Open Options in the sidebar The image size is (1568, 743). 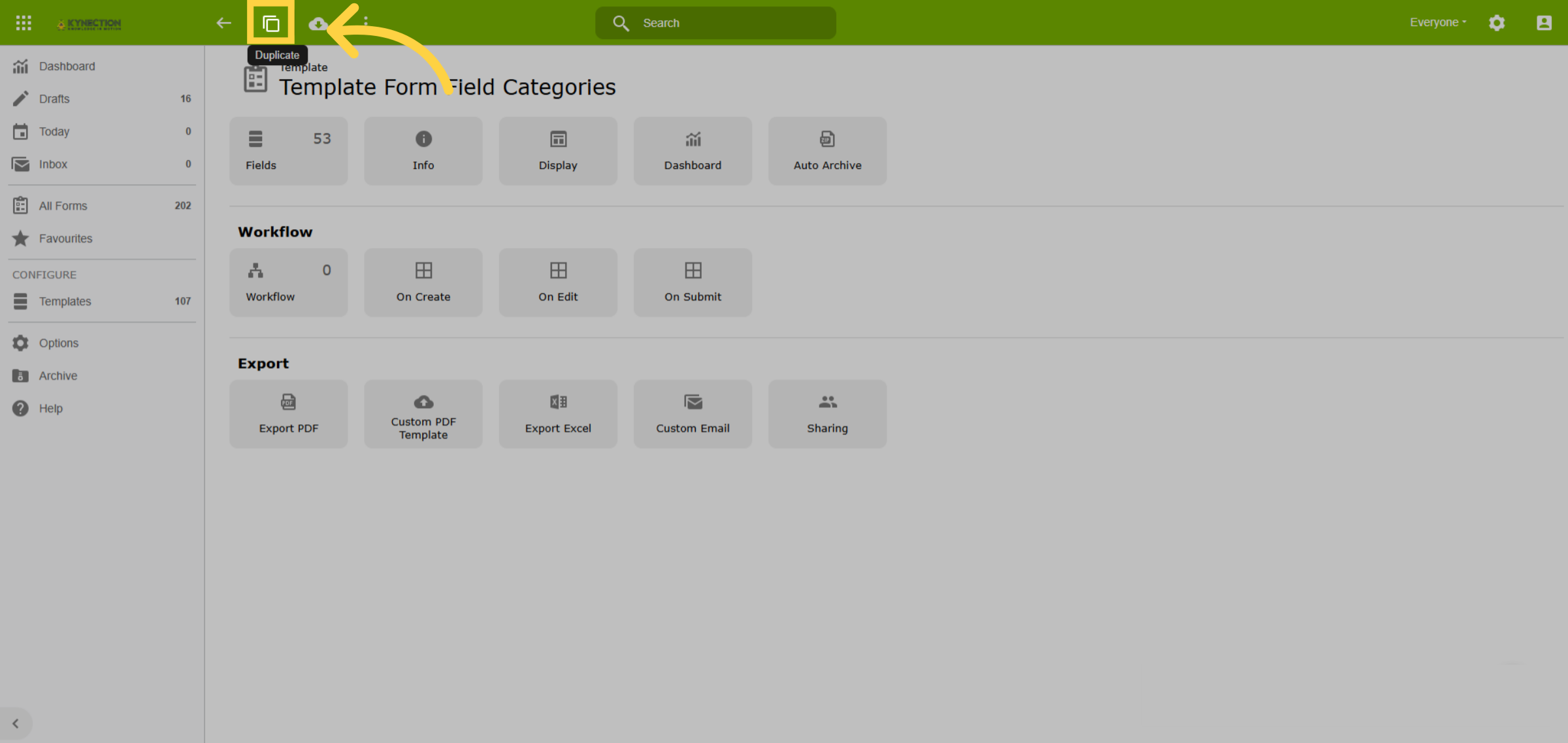(x=102, y=343)
